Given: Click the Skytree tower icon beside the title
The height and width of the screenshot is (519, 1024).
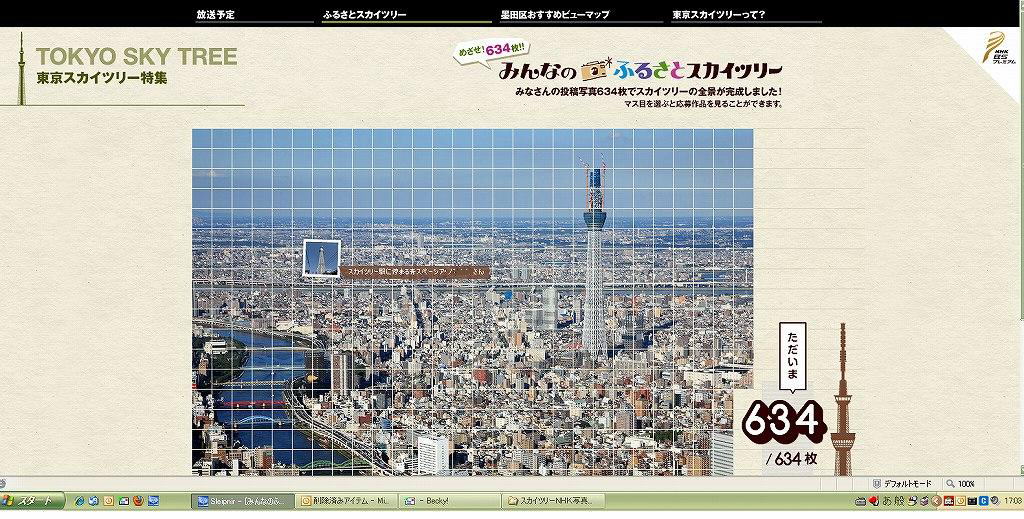Looking at the screenshot, I should click(21, 69).
